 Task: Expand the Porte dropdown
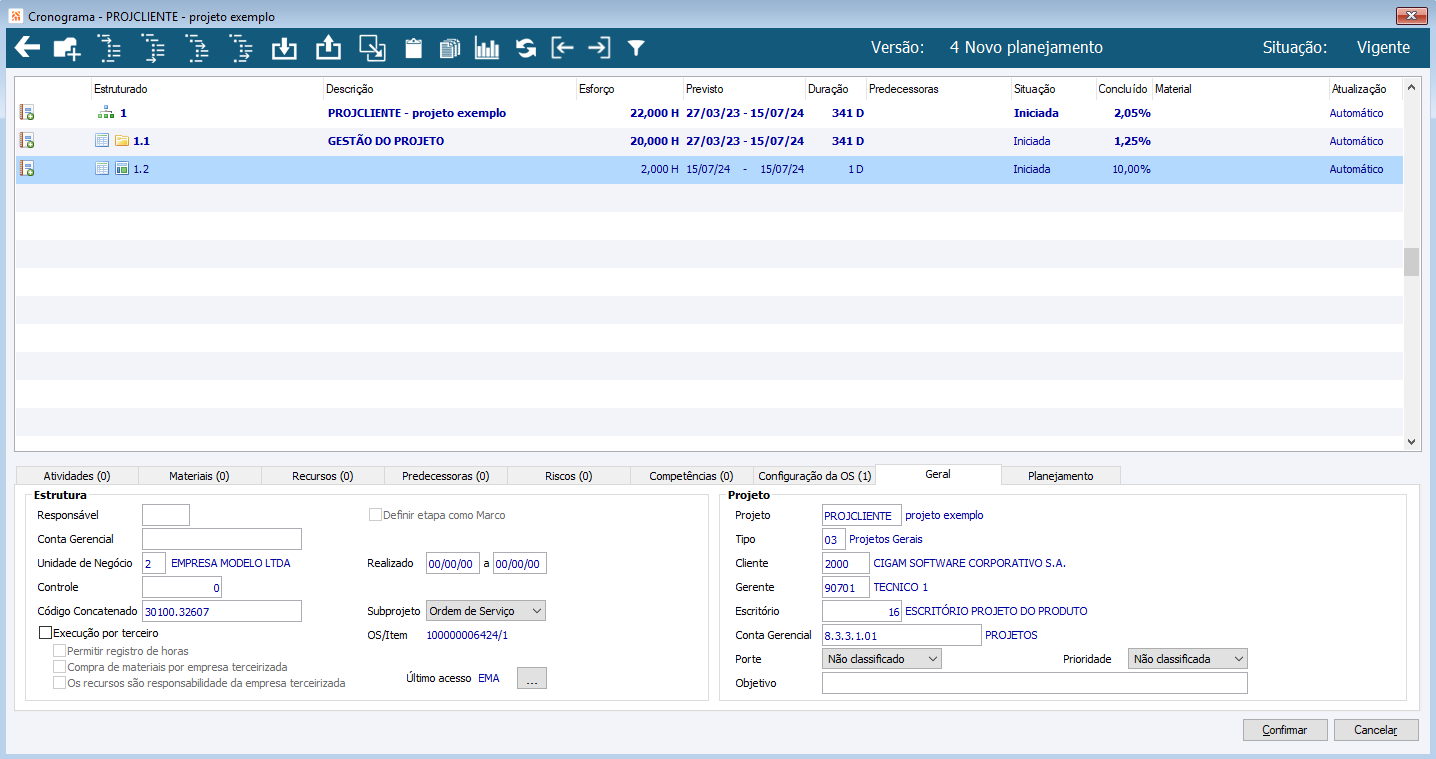click(x=881, y=659)
